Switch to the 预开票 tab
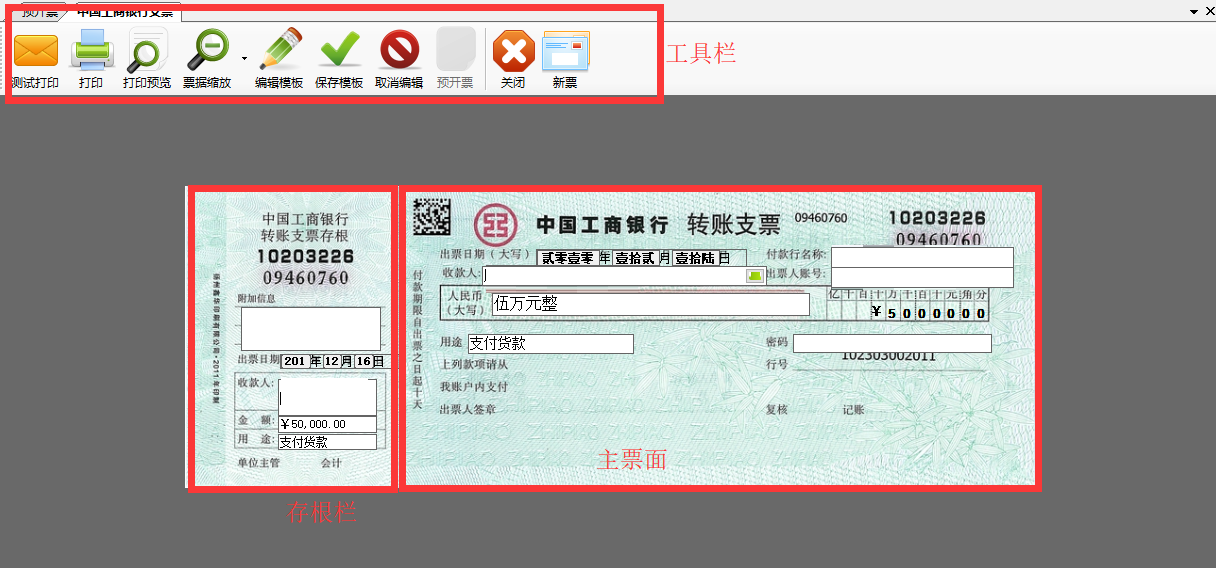The width and height of the screenshot is (1216, 568). pos(40,12)
